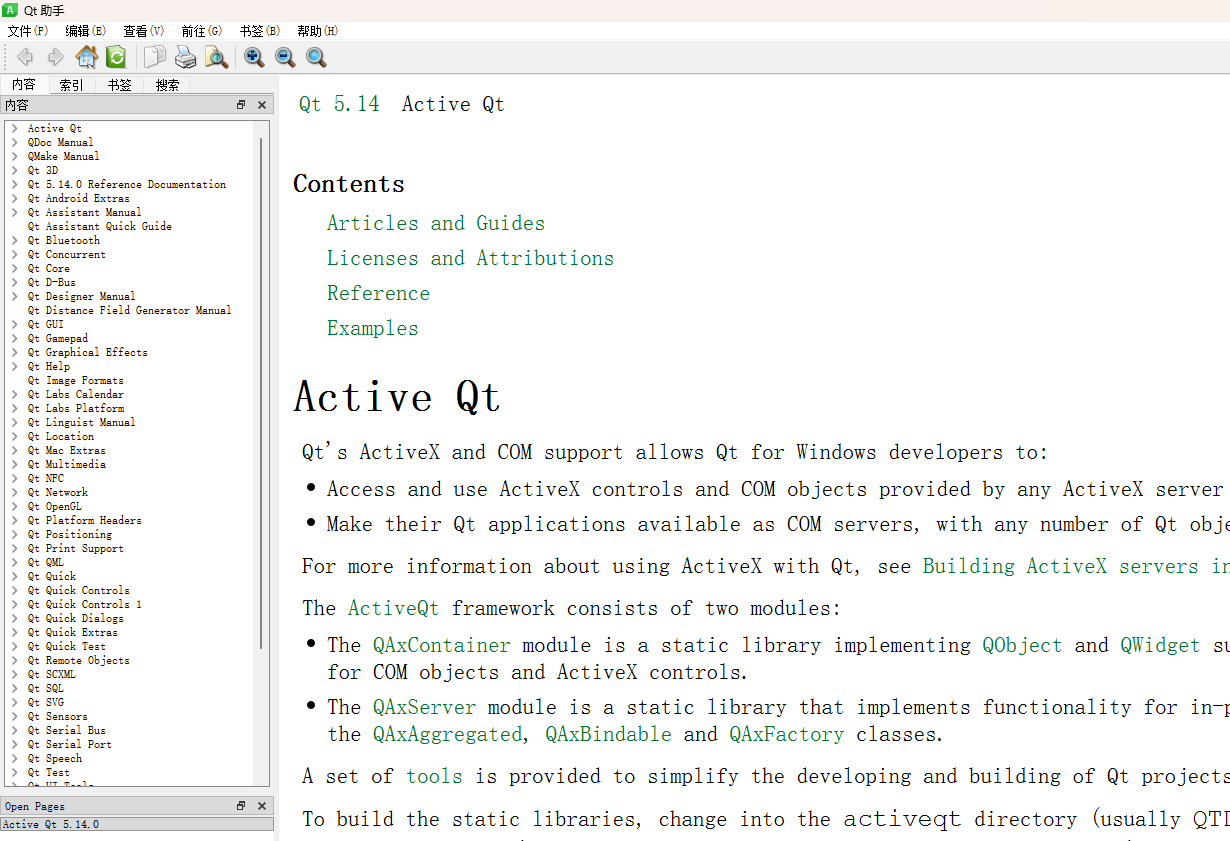Follow the Qt 5.14 breadcrumb link
This screenshot has width=1230, height=841.
coord(339,104)
